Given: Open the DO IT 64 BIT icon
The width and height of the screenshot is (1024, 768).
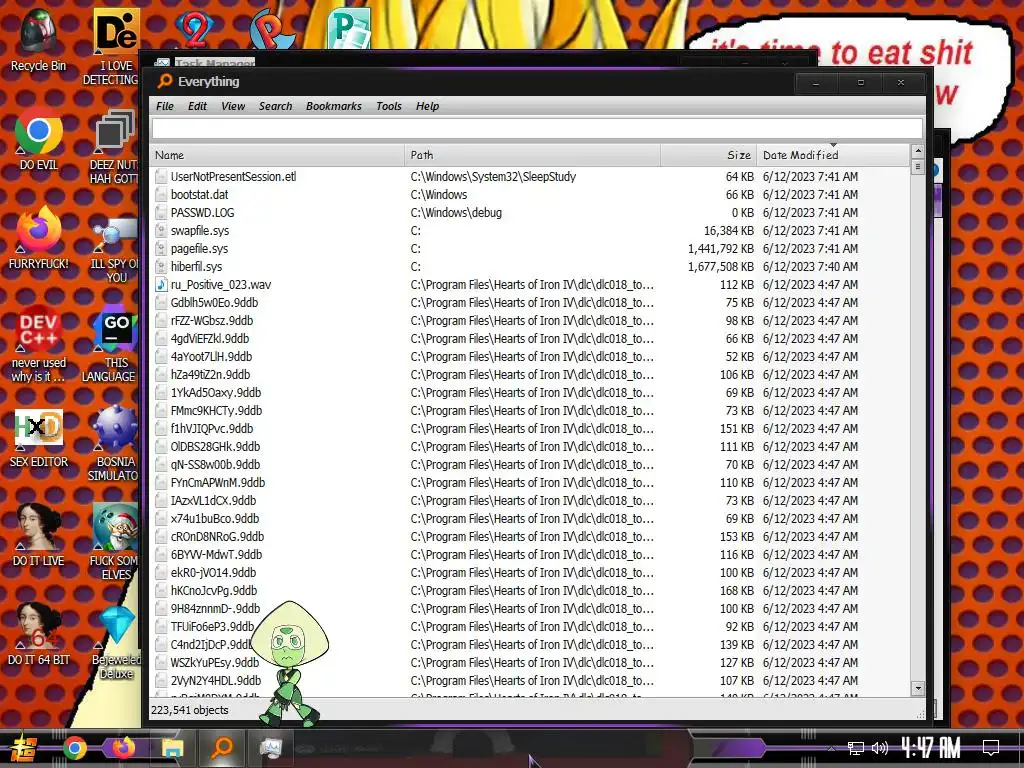Looking at the screenshot, I should 39,633.
